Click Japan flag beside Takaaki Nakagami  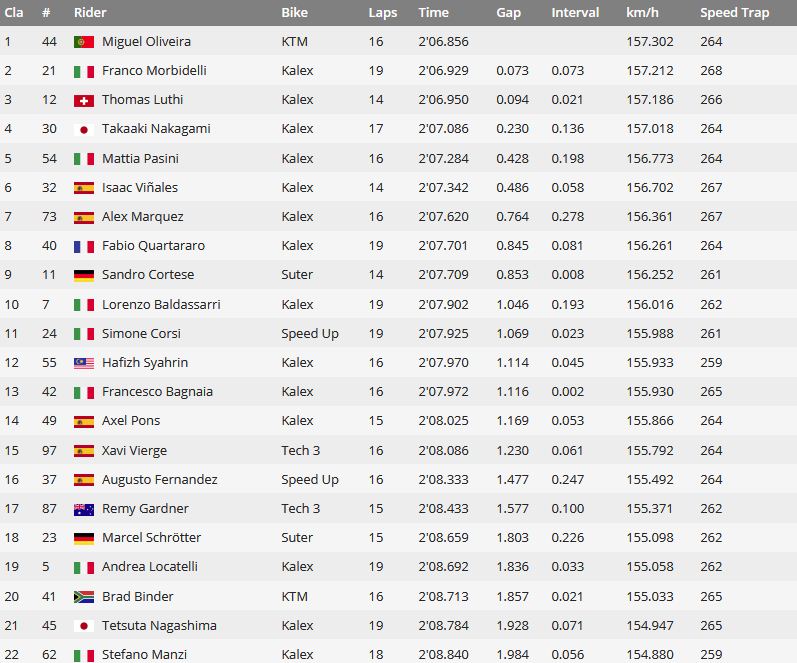(84, 129)
